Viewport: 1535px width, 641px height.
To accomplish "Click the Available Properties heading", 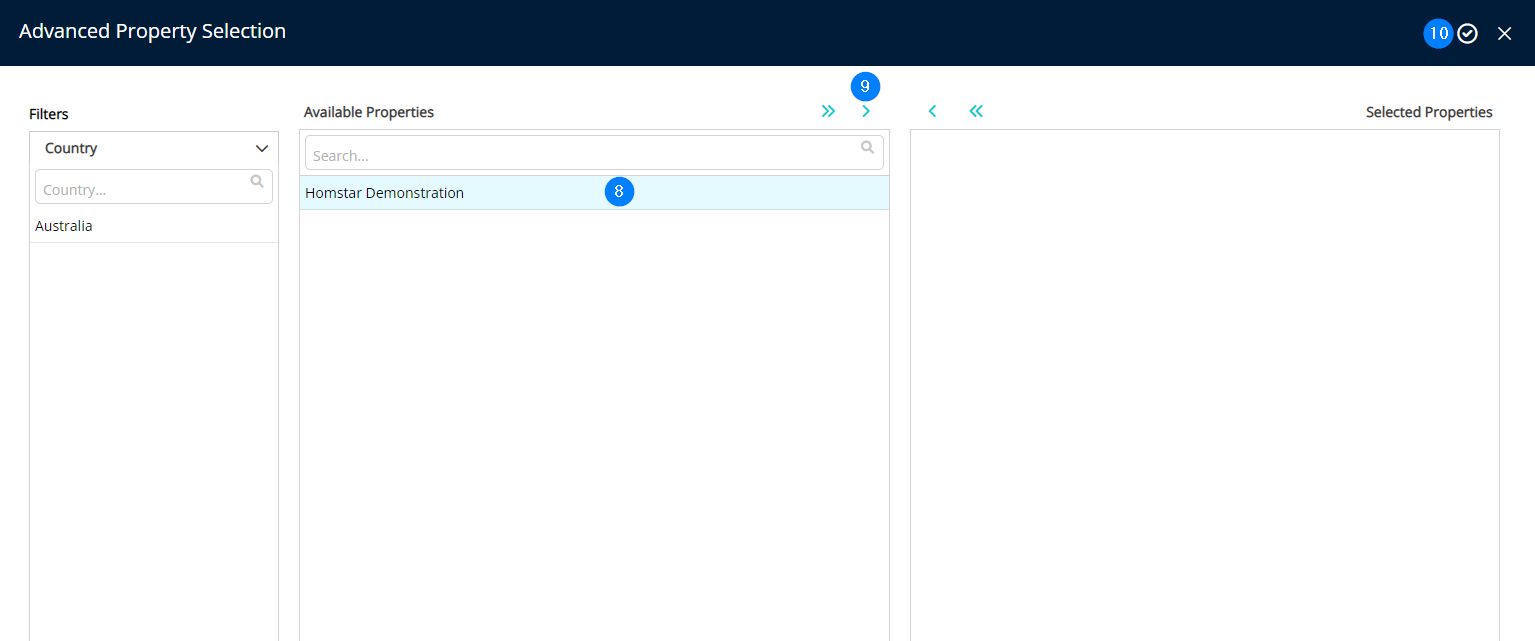I will pos(369,112).
